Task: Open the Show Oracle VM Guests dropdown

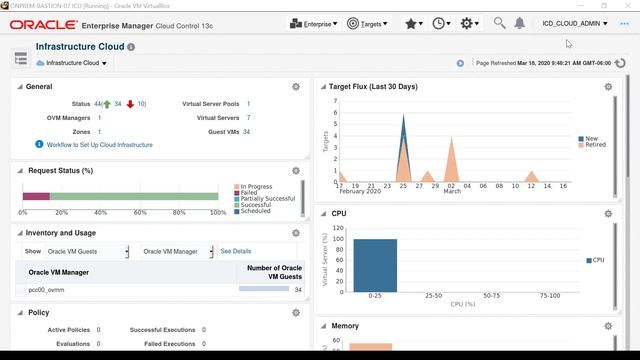Action: tap(88, 251)
